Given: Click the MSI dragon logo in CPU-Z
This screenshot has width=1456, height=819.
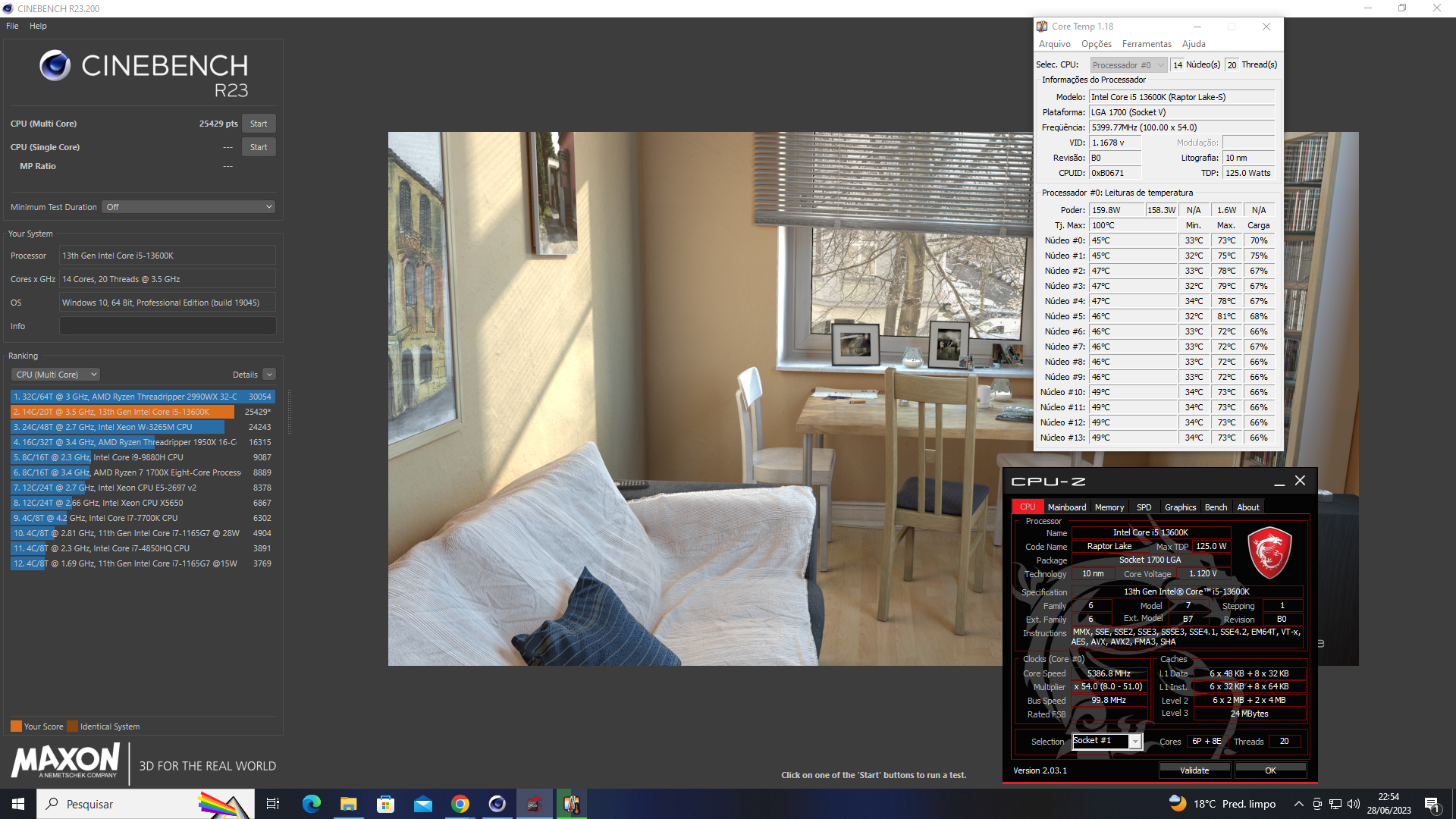Looking at the screenshot, I should pos(1269,553).
